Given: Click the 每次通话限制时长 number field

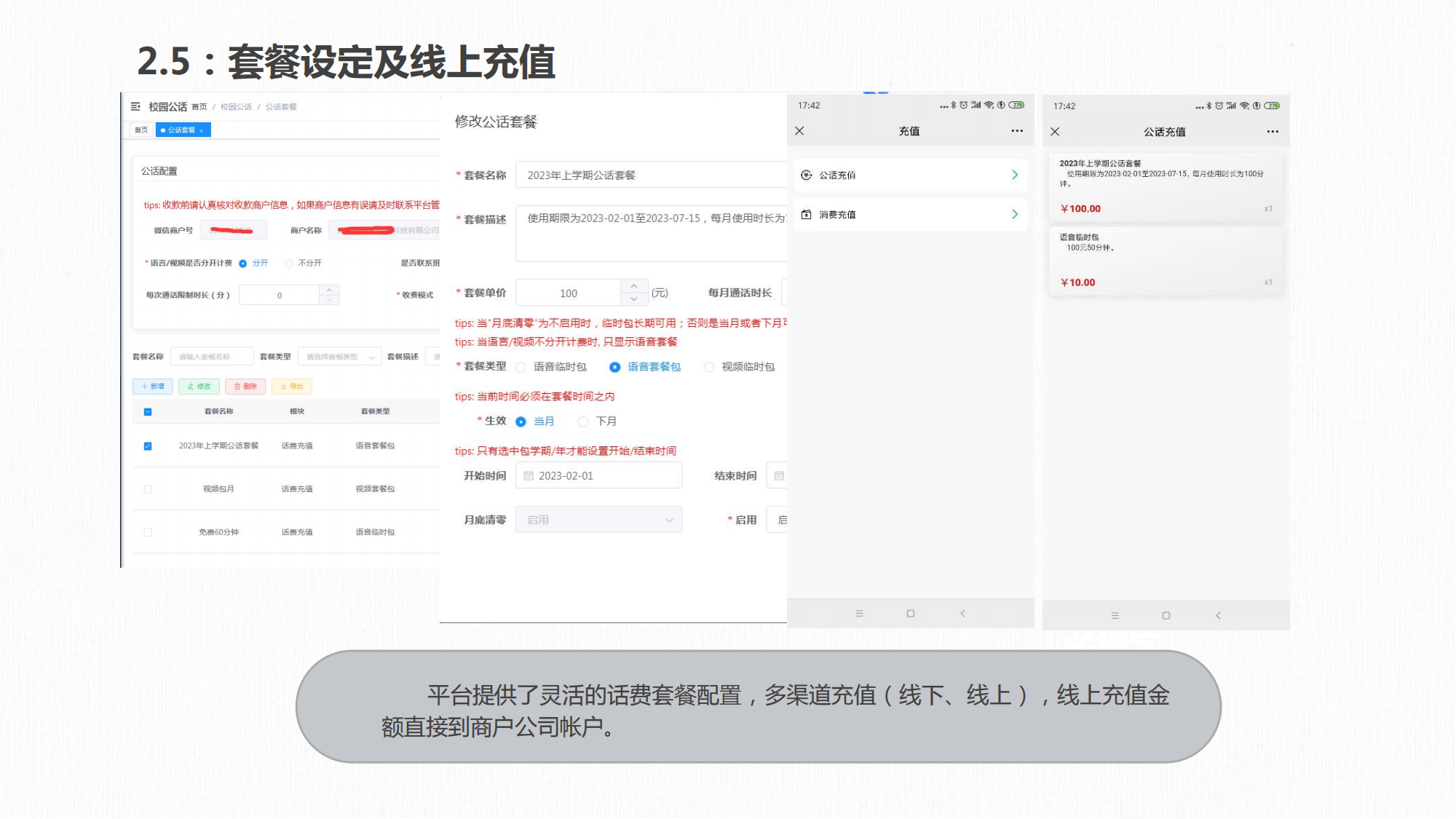Looking at the screenshot, I should pos(280,295).
